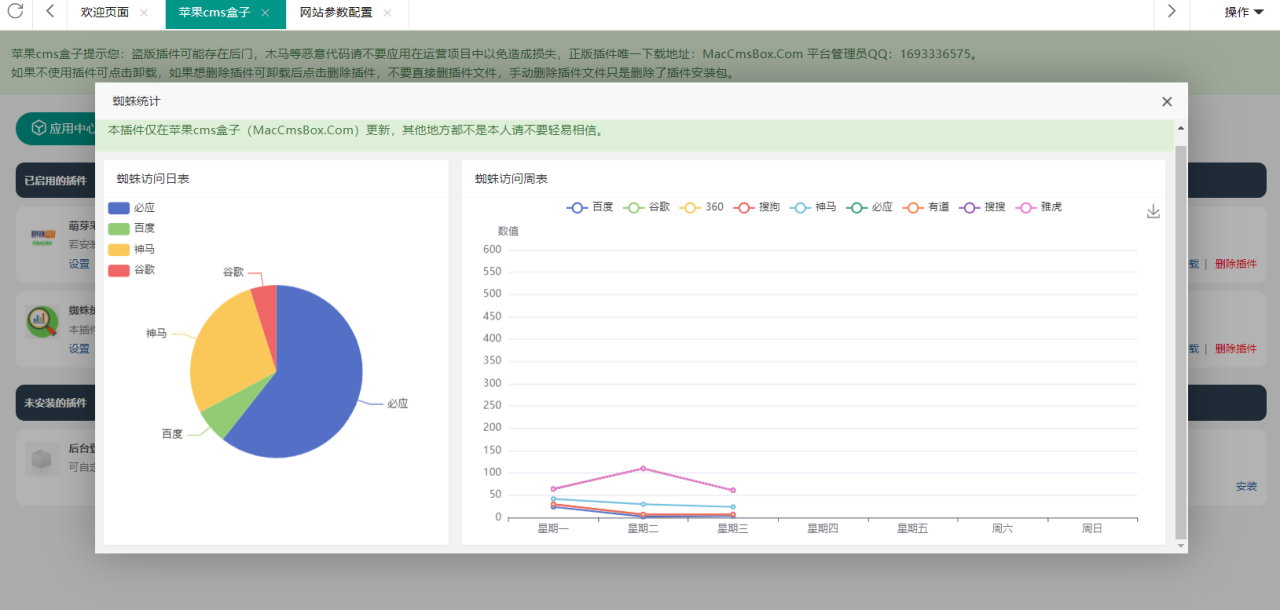Click the cube icon of 后台登录 plugin
This screenshot has width=1280, height=610.
[x=41, y=459]
